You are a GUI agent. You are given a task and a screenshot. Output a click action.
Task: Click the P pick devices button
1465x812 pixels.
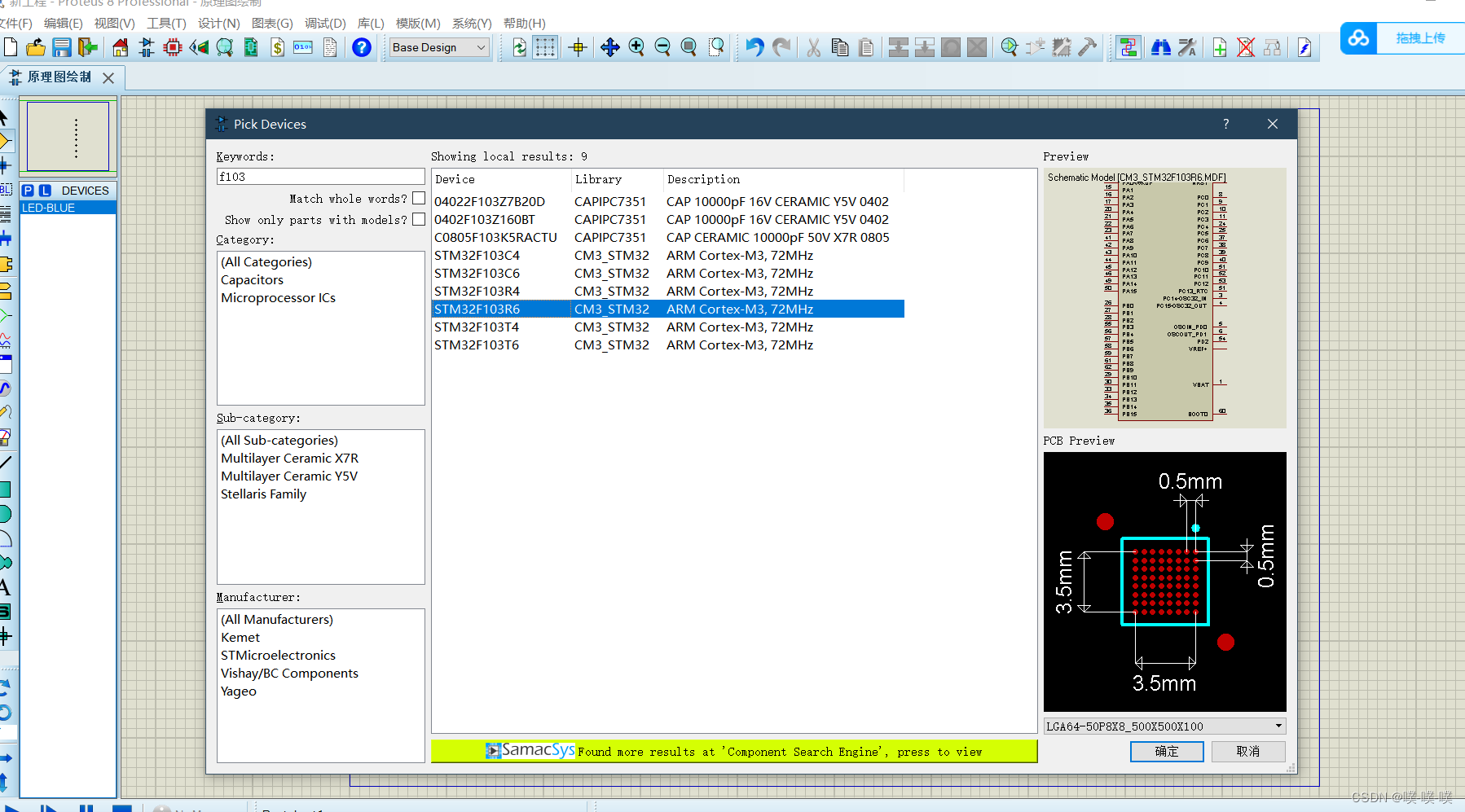pyautogui.click(x=29, y=191)
